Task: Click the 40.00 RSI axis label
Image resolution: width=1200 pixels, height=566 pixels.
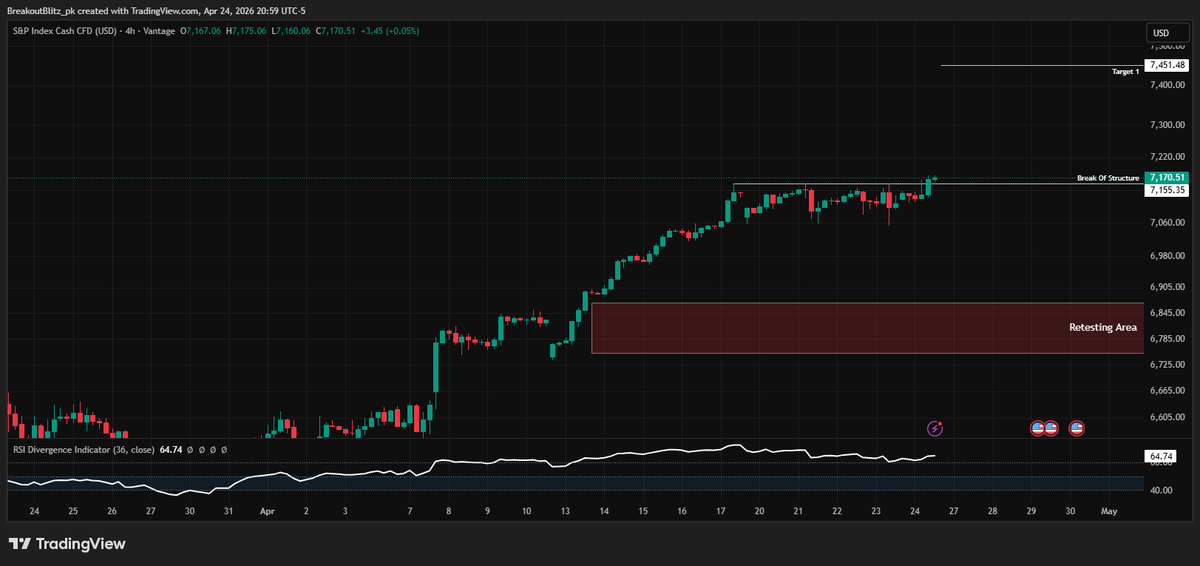Action: click(x=1161, y=490)
